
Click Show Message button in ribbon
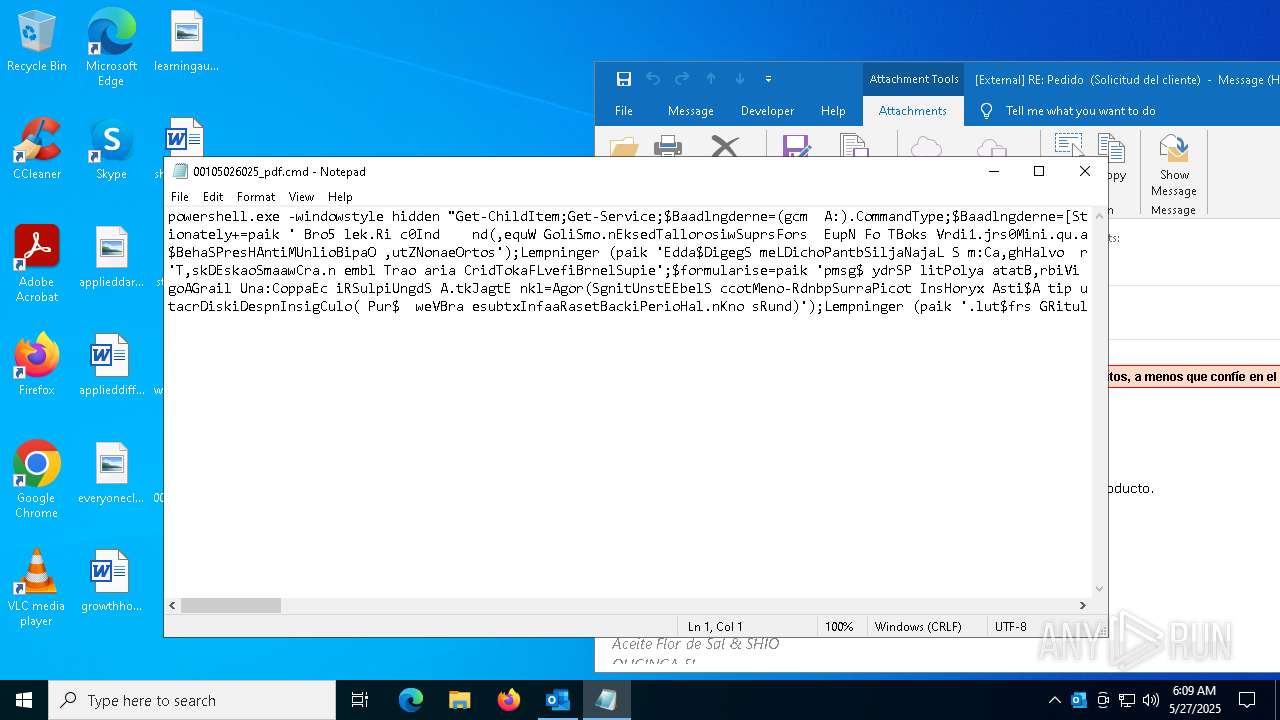pyautogui.click(x=1174, y=165)
